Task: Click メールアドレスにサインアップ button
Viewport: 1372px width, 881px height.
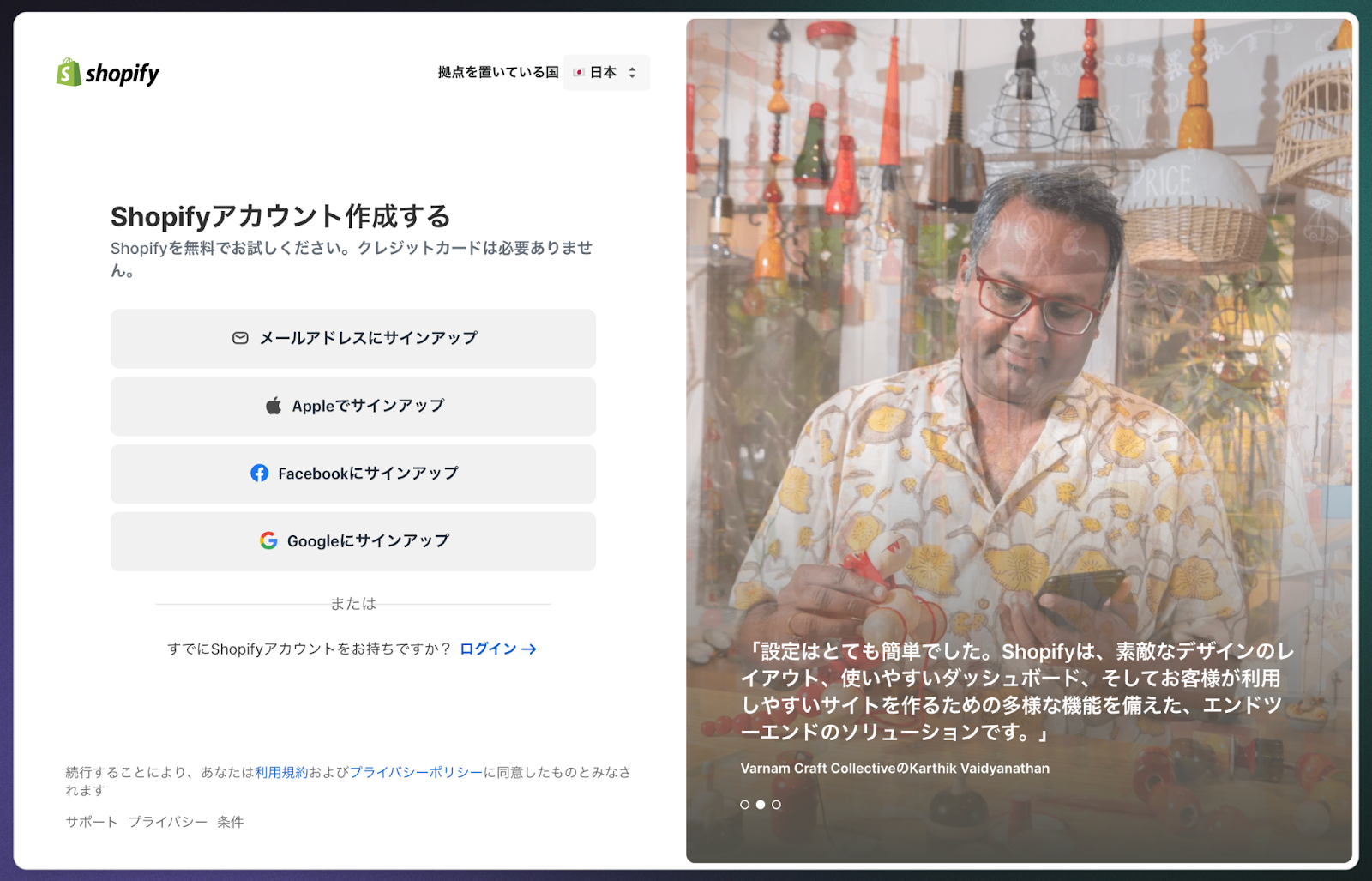Action: click(x=353, y=339)
